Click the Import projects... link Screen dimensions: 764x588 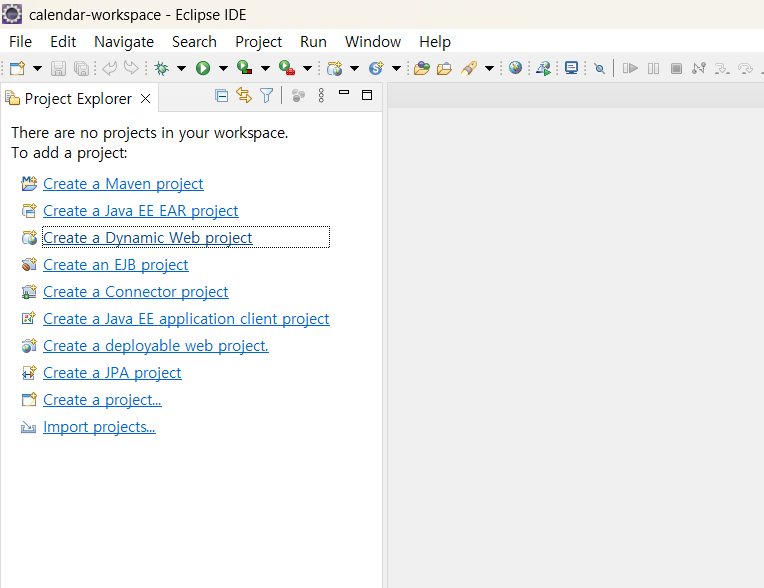pyautogui.click(x=99, y=427)
